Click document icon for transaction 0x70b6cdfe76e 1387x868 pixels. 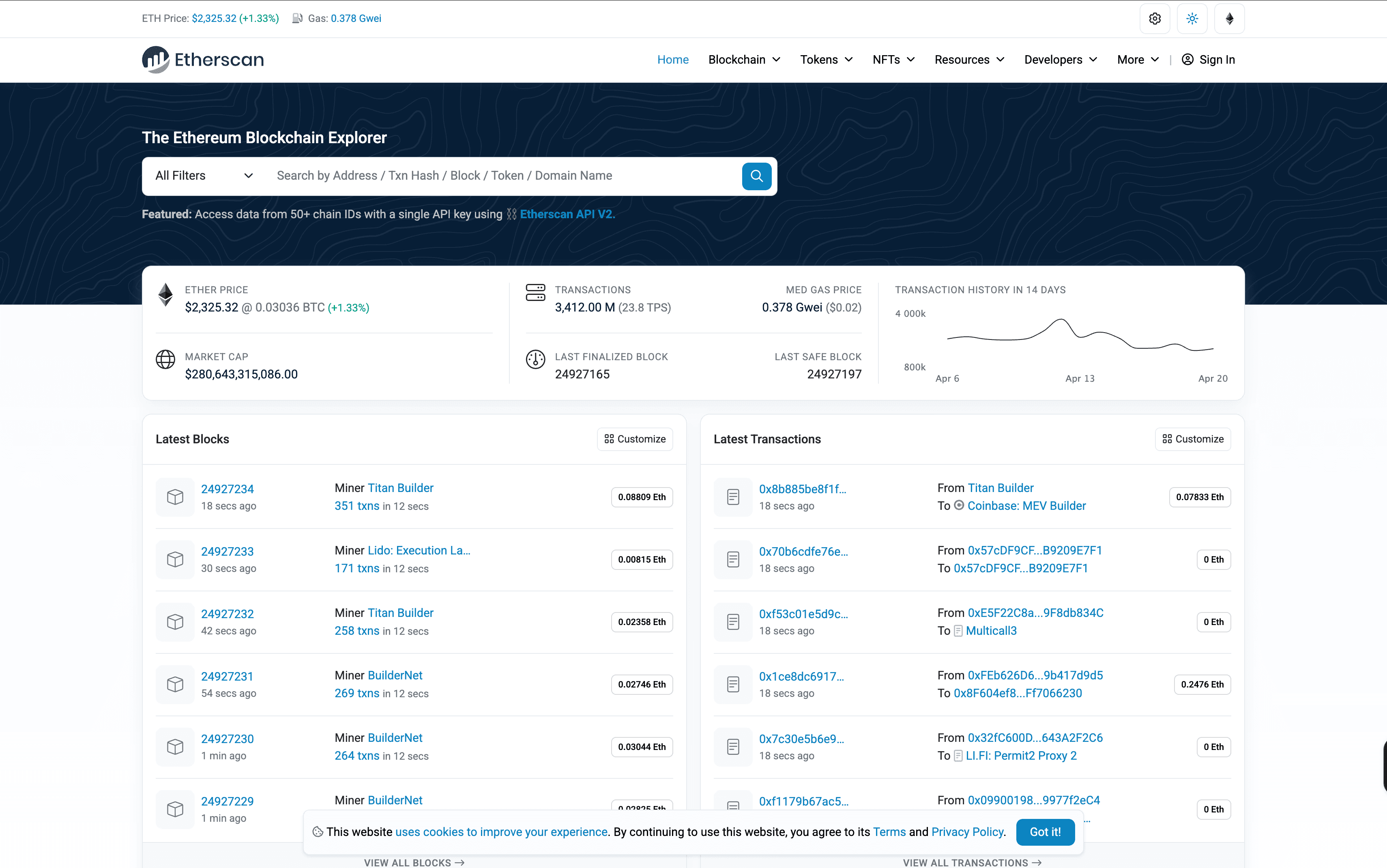733,560
